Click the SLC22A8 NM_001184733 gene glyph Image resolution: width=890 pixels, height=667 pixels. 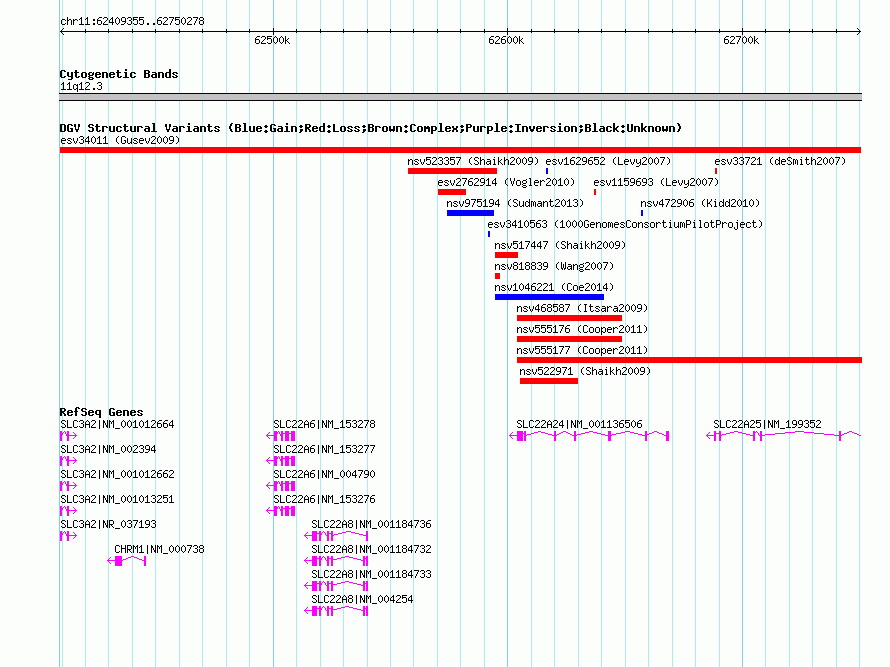click(x=336, y=586)
